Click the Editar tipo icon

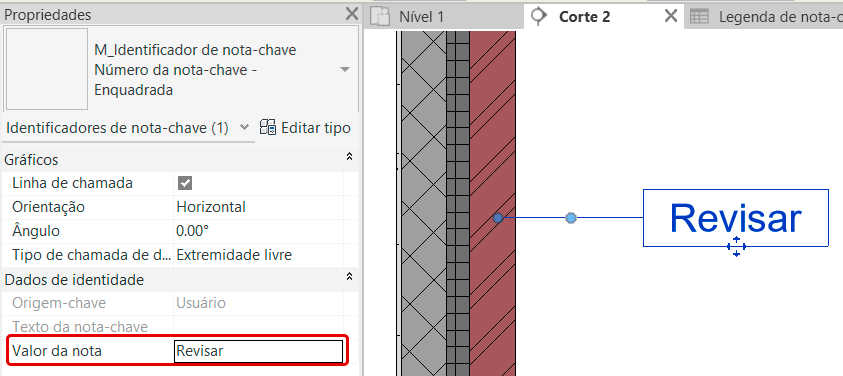click(268, 128)
